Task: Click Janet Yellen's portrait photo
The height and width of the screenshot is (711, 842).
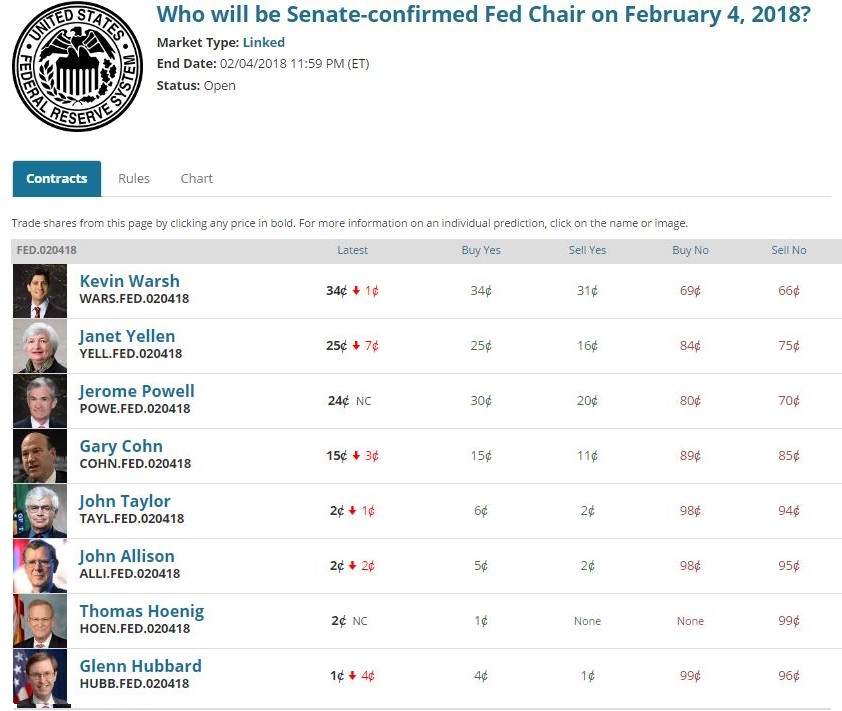Action: (x=40, y=346)
